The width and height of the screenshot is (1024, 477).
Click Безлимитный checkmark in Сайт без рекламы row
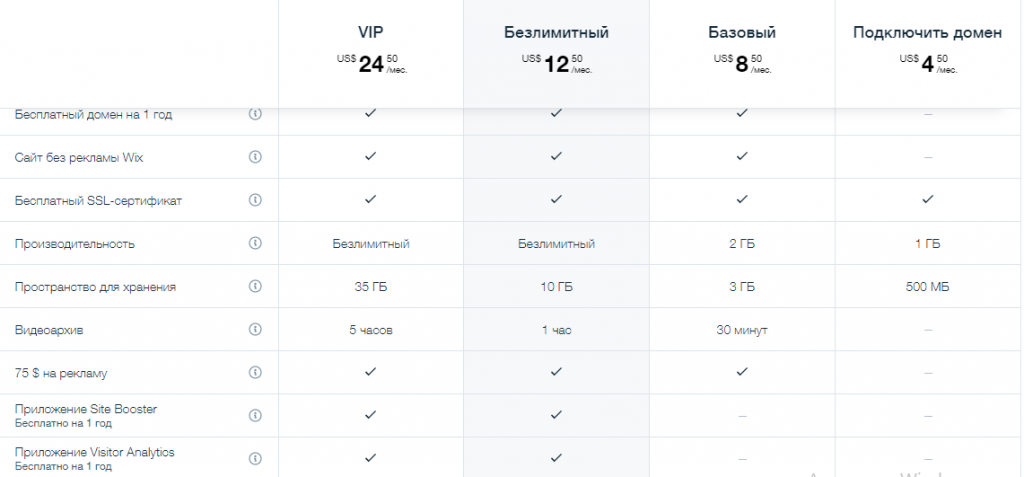pyautogui.click(x=556, y=157)
